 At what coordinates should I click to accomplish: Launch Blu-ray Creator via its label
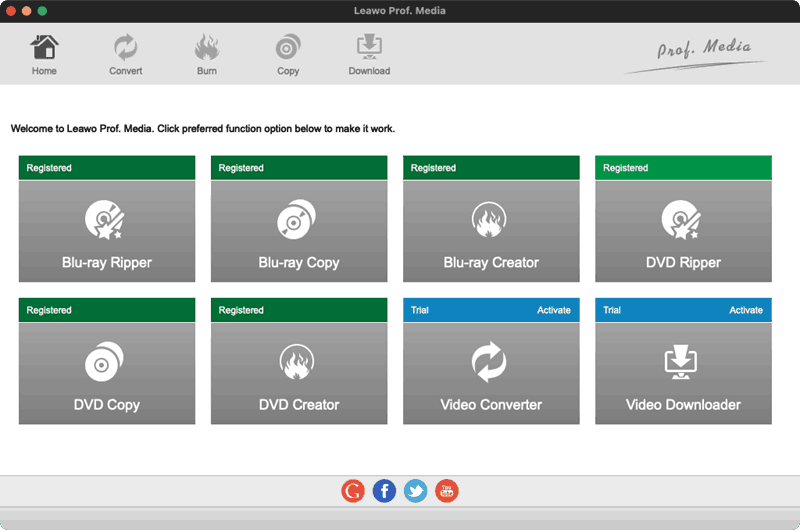coord(491,263)
